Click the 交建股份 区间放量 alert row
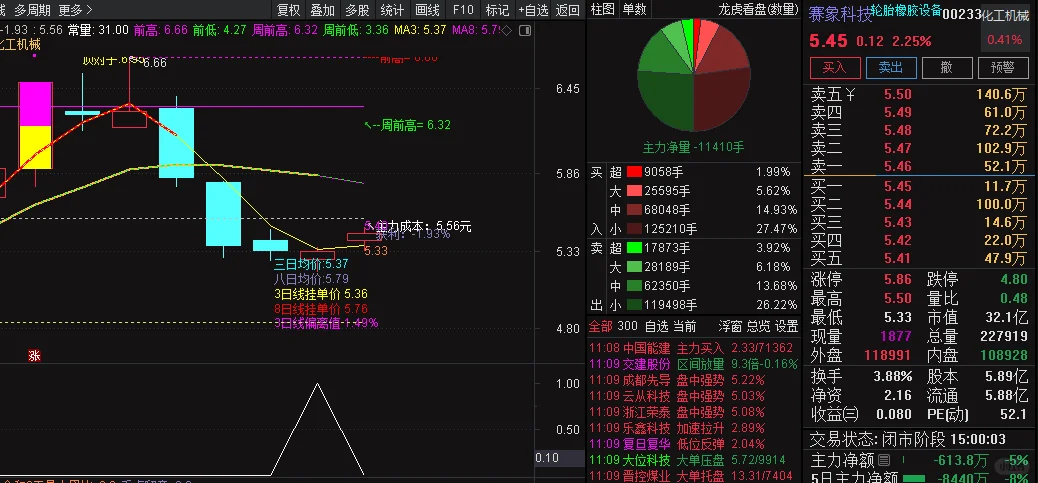 693,364
